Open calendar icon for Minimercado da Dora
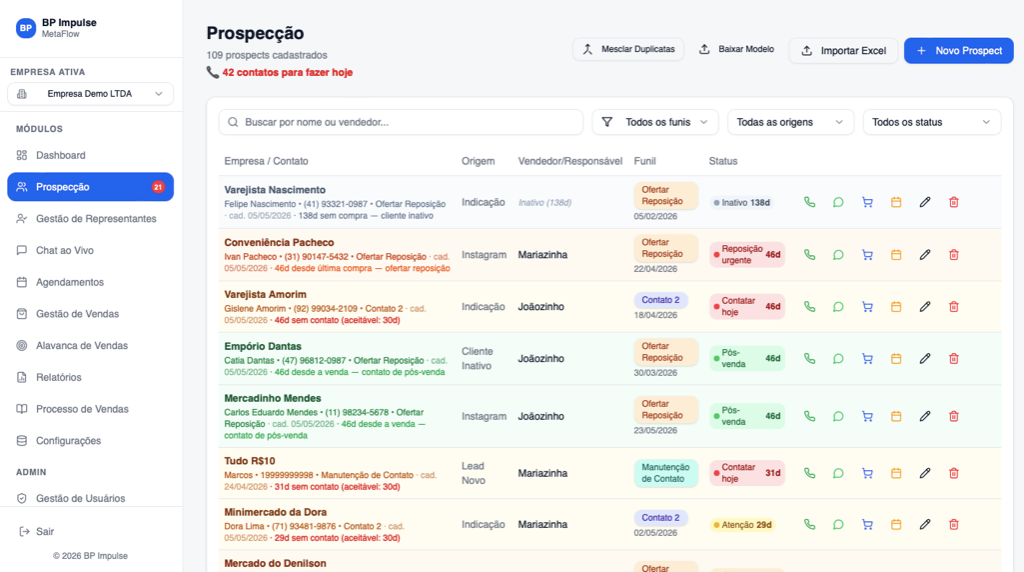1024x572 pixels. pyautogui.click(x=896, y=524)
